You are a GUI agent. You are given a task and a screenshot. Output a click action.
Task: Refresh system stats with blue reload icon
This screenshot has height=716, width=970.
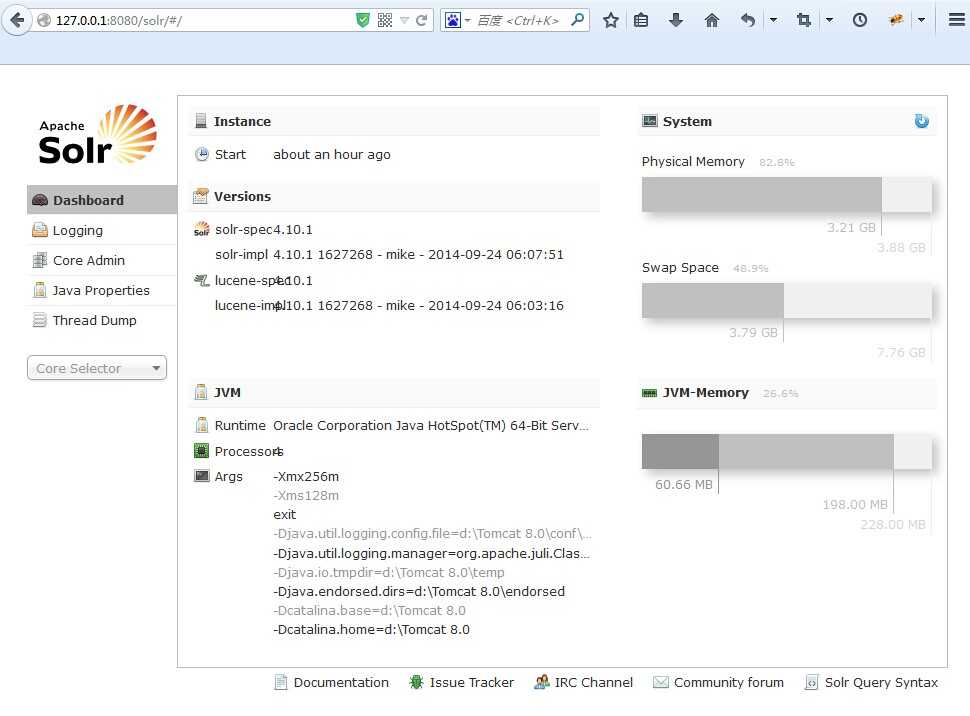(922, 121)
